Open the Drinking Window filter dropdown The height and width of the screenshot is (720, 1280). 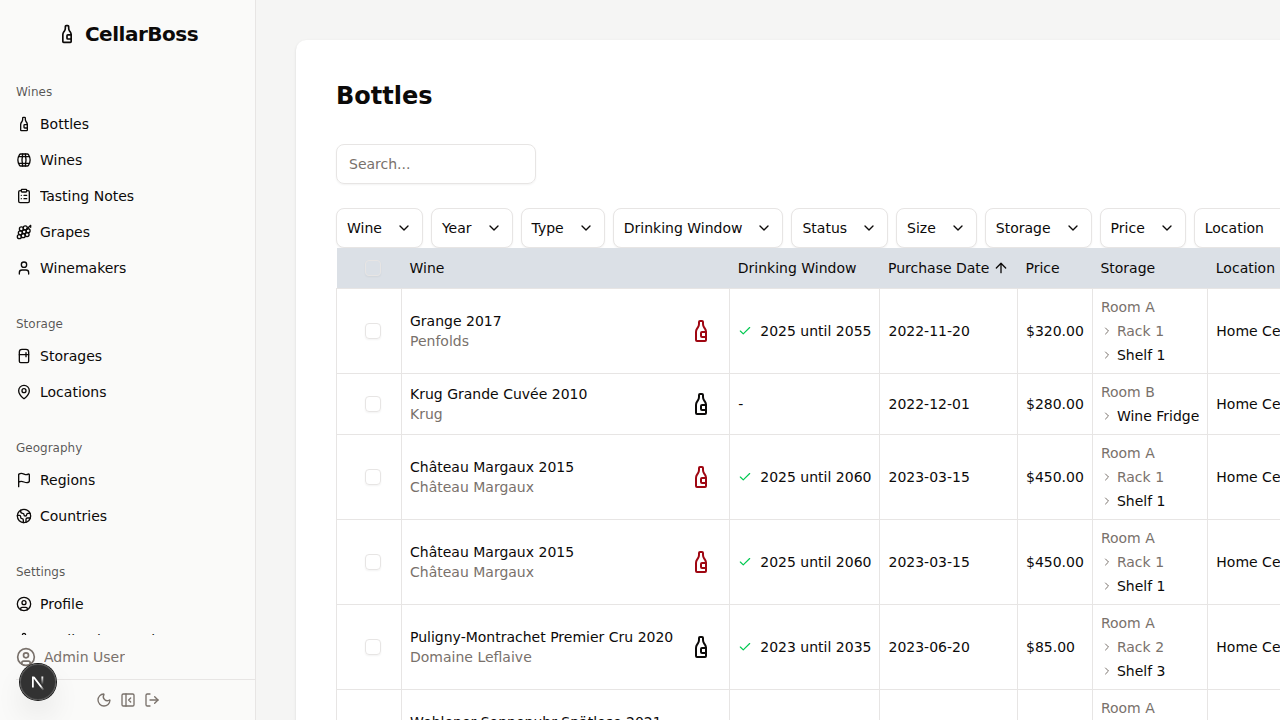pyautogui.click(x=697, y=228)
